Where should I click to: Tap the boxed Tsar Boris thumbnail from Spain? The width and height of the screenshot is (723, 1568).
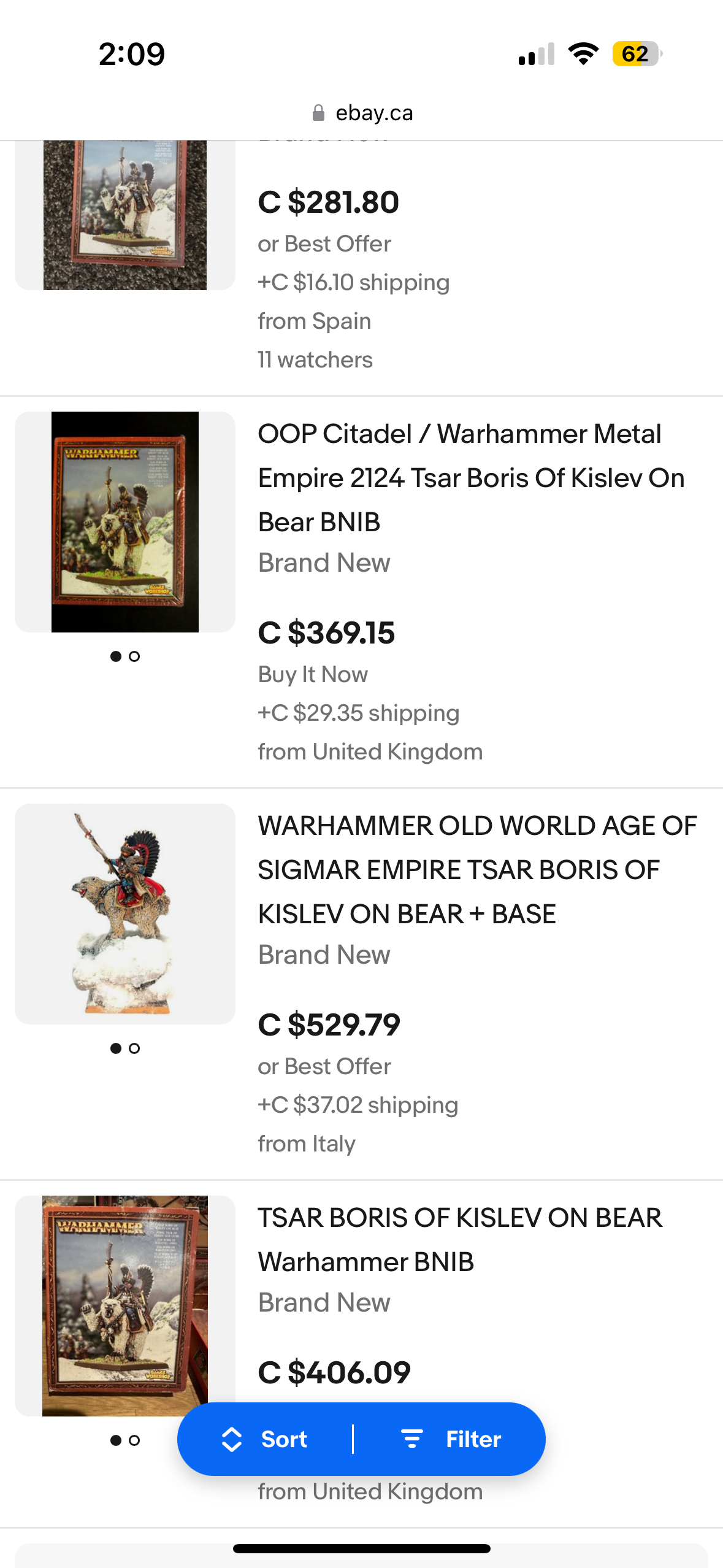click(x=125, y=215)
